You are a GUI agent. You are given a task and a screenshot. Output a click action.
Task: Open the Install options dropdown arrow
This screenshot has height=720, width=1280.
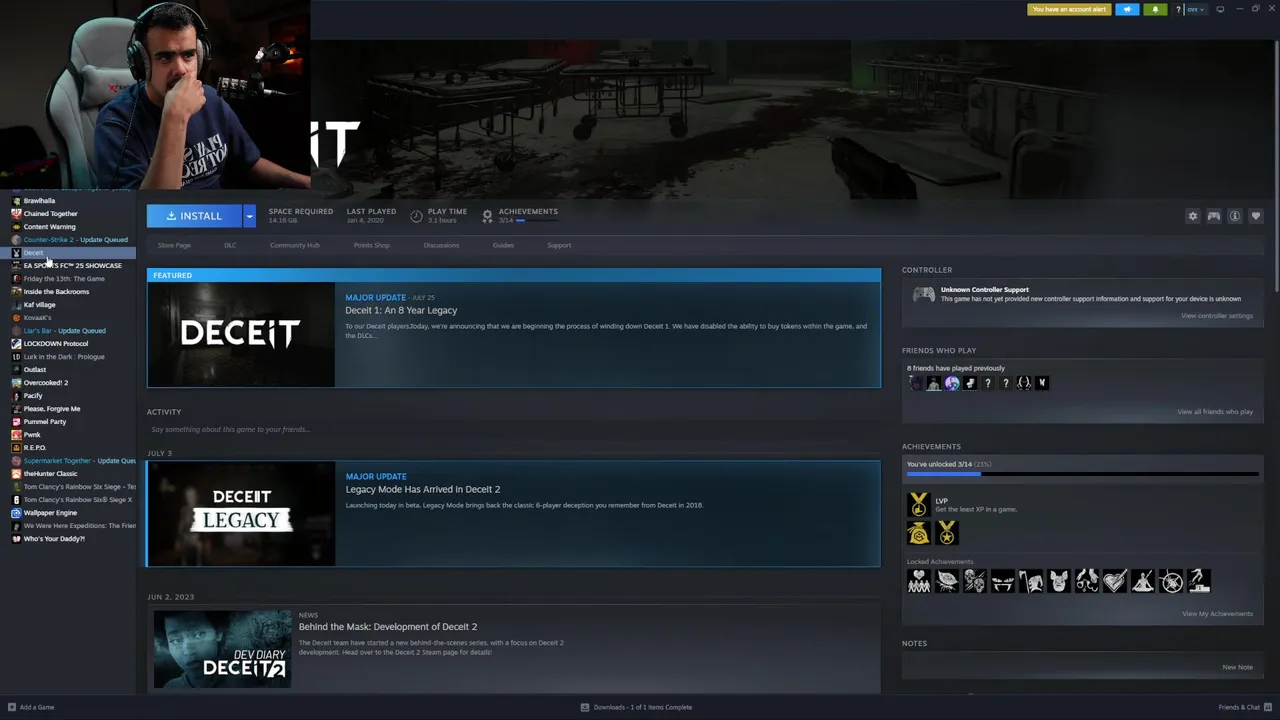coord(249,216)
